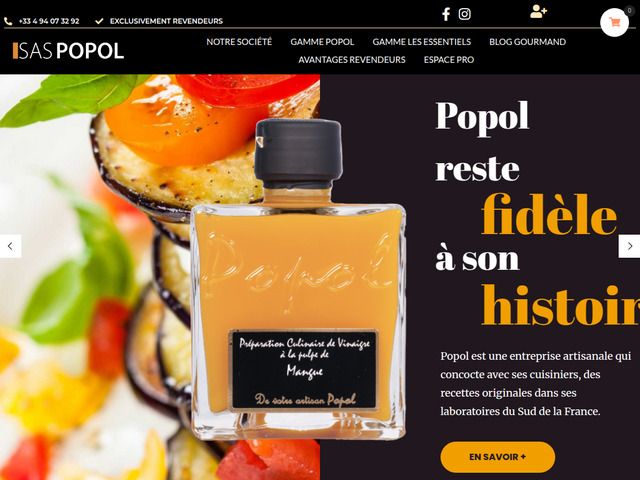Show previous slide with left arrow
Viewport: 640px width, 480px height.
pyautogui.click(x=10, y=246)
